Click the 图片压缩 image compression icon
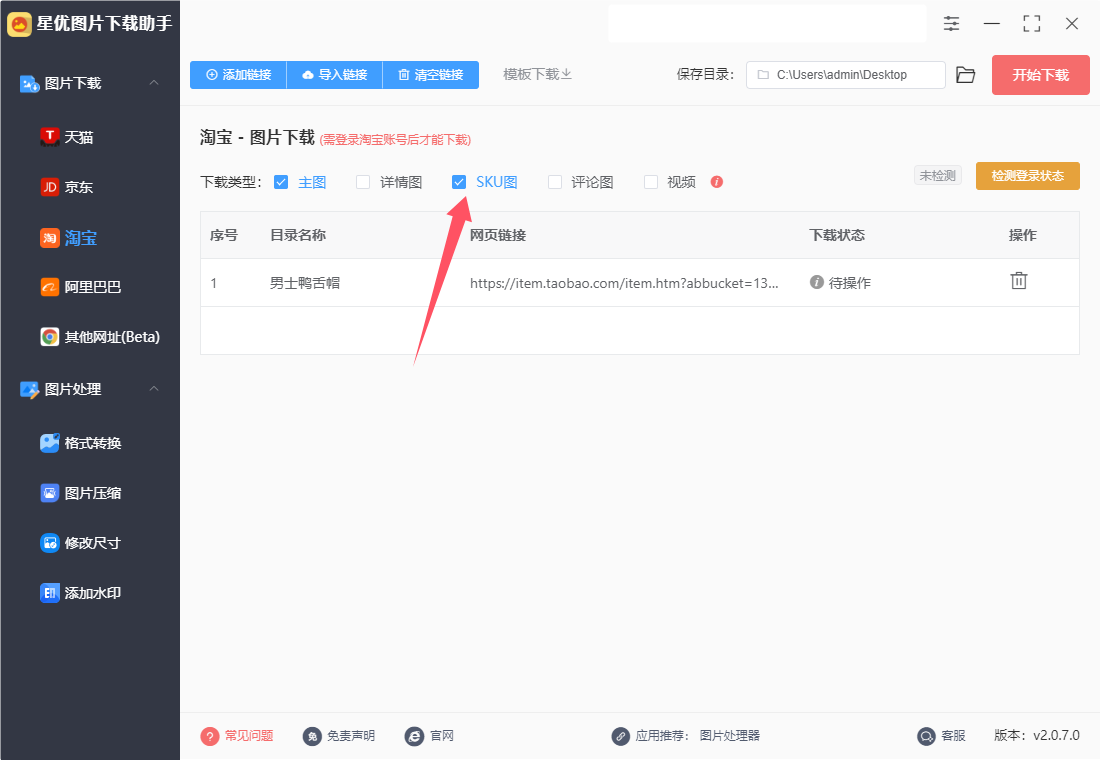The width and height of the screenshot is (1100, 760). 49,493
